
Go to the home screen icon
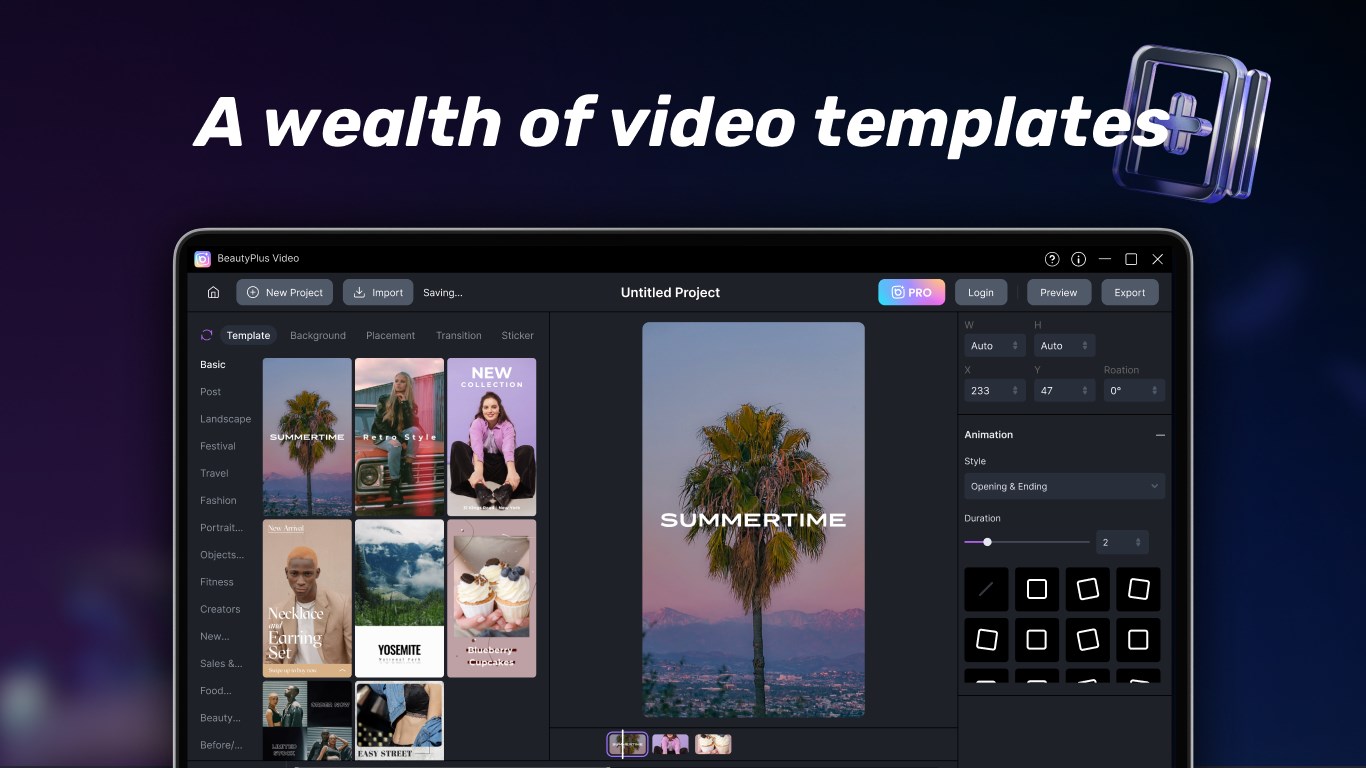coord(213,292)
